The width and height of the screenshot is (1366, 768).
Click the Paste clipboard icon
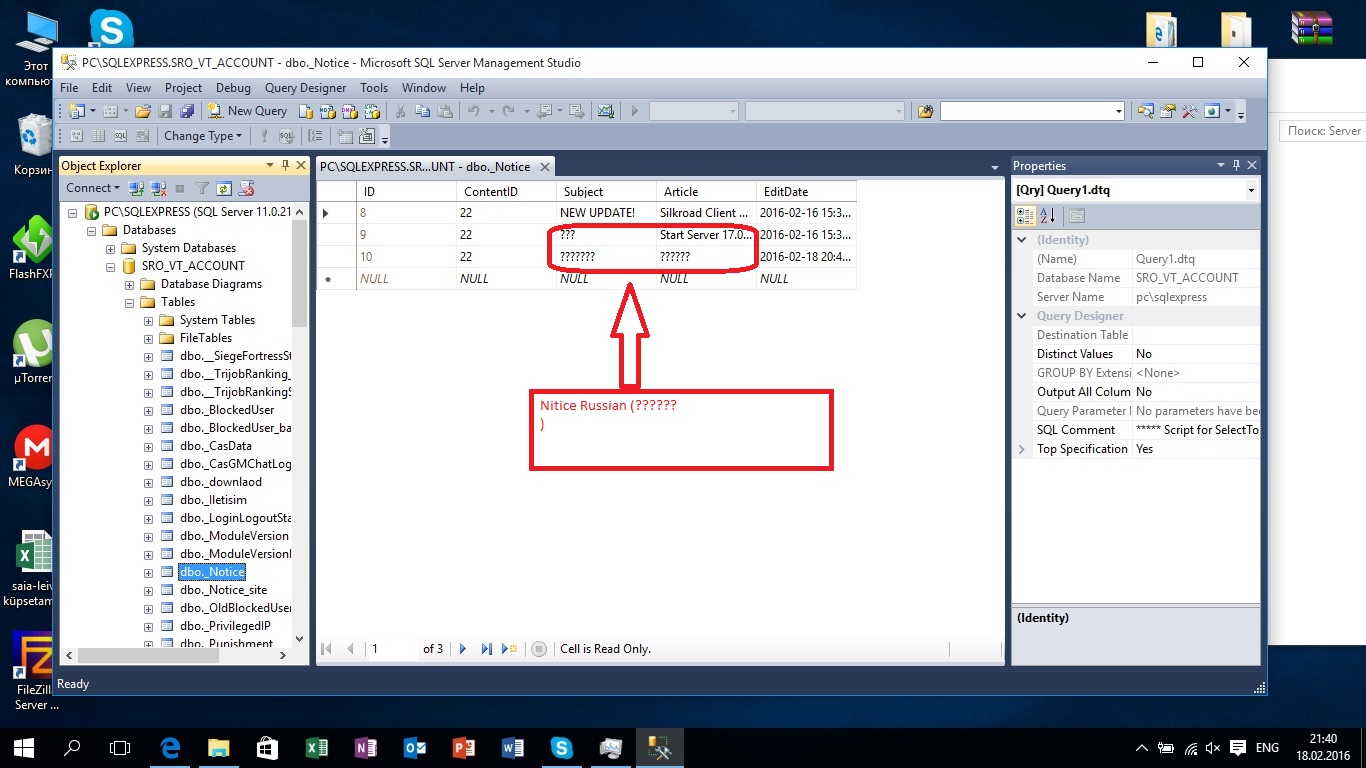[x=443, y=111]
